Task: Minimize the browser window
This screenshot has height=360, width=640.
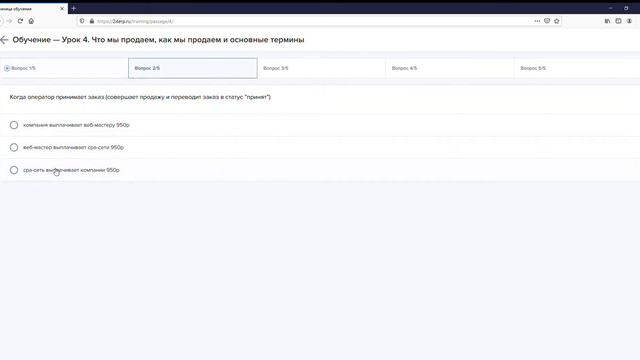Action: [x=610, y=8]
